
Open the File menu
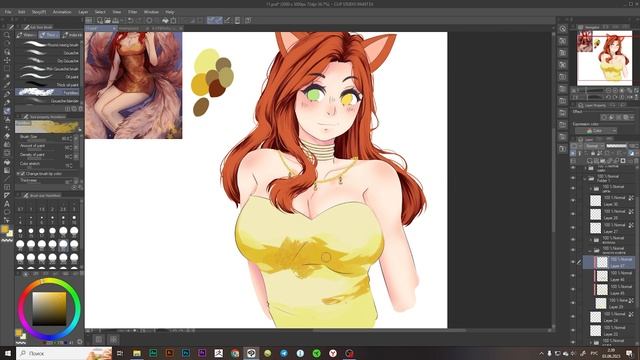point(8,12)
